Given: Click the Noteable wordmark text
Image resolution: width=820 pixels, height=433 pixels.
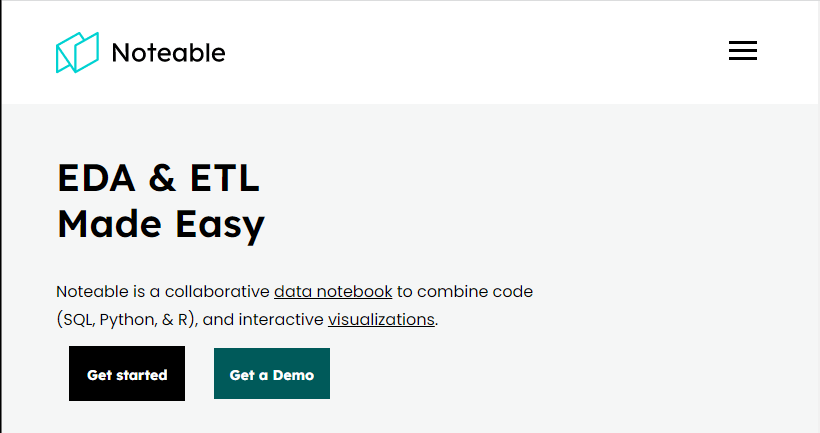Looking at the screenshot, I should (x=168, y=52).
